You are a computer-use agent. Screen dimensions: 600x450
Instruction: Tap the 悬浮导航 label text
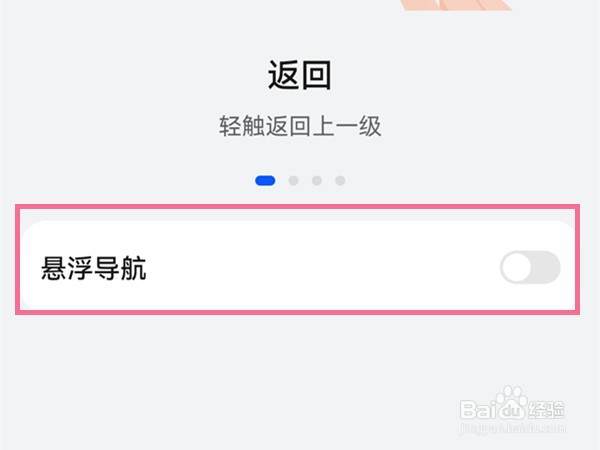[94, 268]
